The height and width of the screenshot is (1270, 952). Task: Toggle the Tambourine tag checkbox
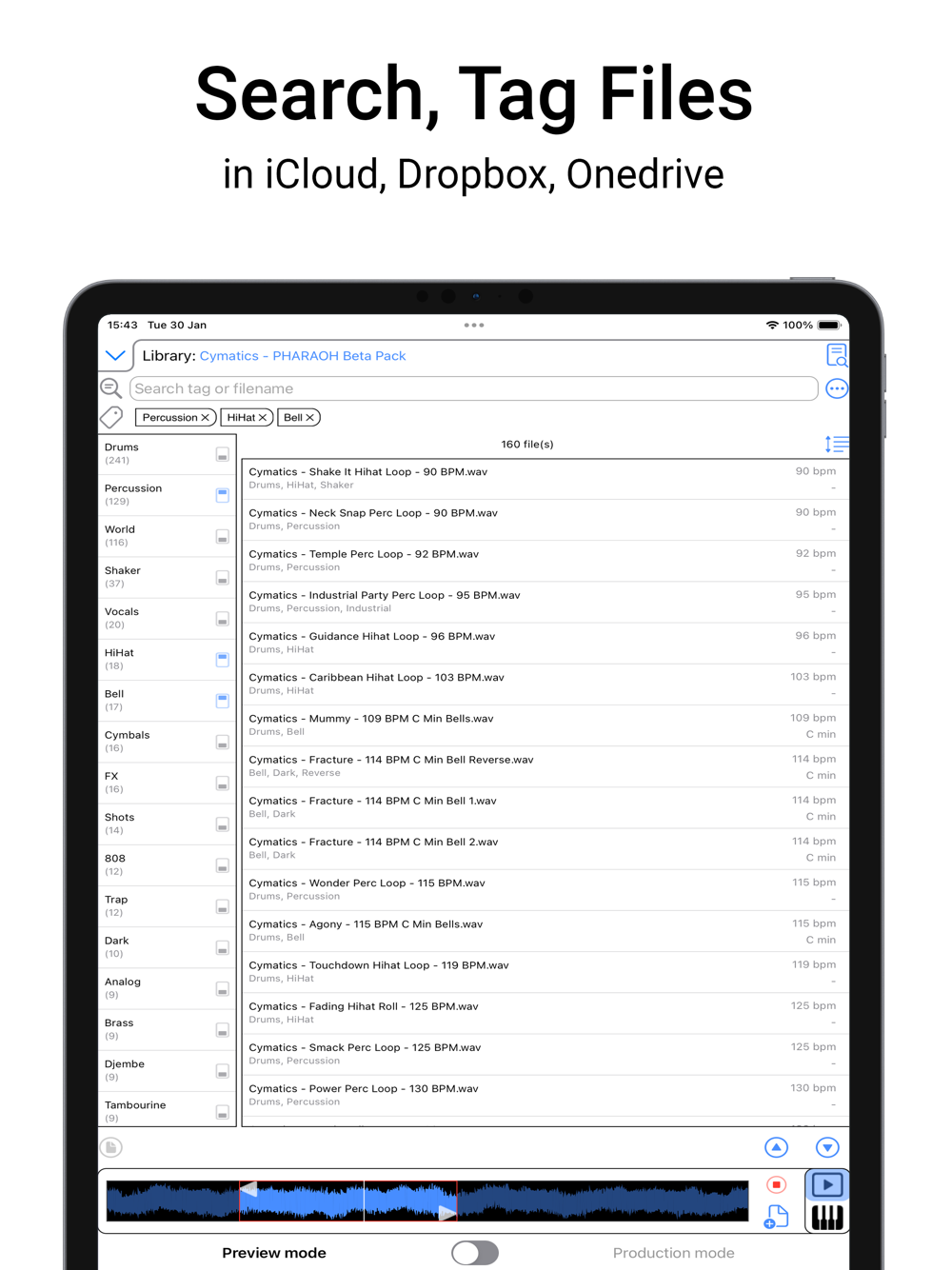click(222, 1112)
